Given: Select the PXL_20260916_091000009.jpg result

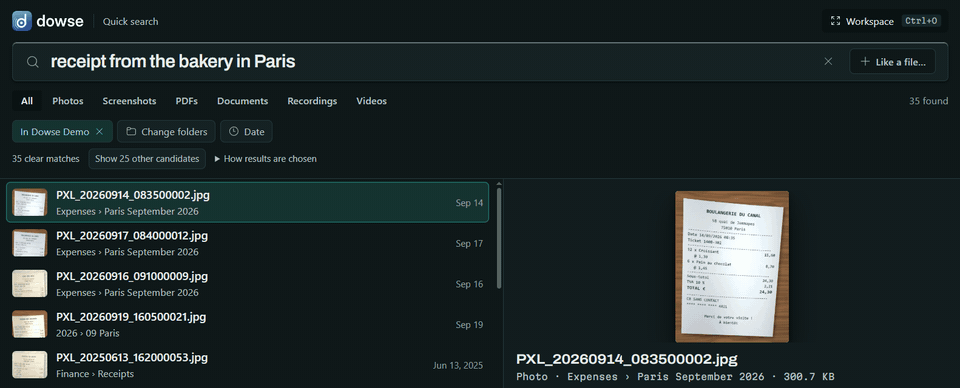Looking at the screenshot, I should tap(247, 284).
